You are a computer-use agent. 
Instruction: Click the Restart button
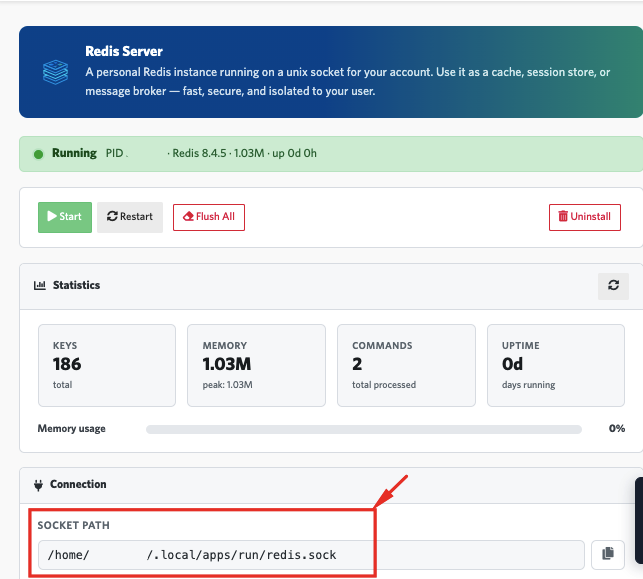tap(130, 217)
